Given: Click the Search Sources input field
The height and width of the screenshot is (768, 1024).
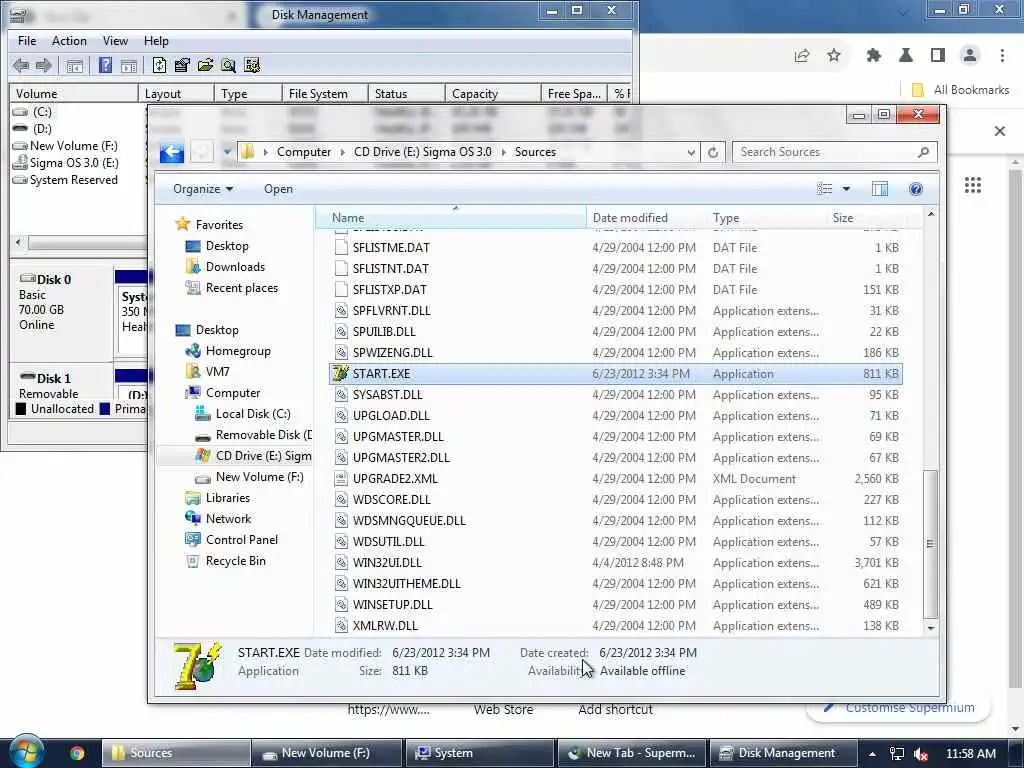Looking at the screenshot, I should pos(835,152).
